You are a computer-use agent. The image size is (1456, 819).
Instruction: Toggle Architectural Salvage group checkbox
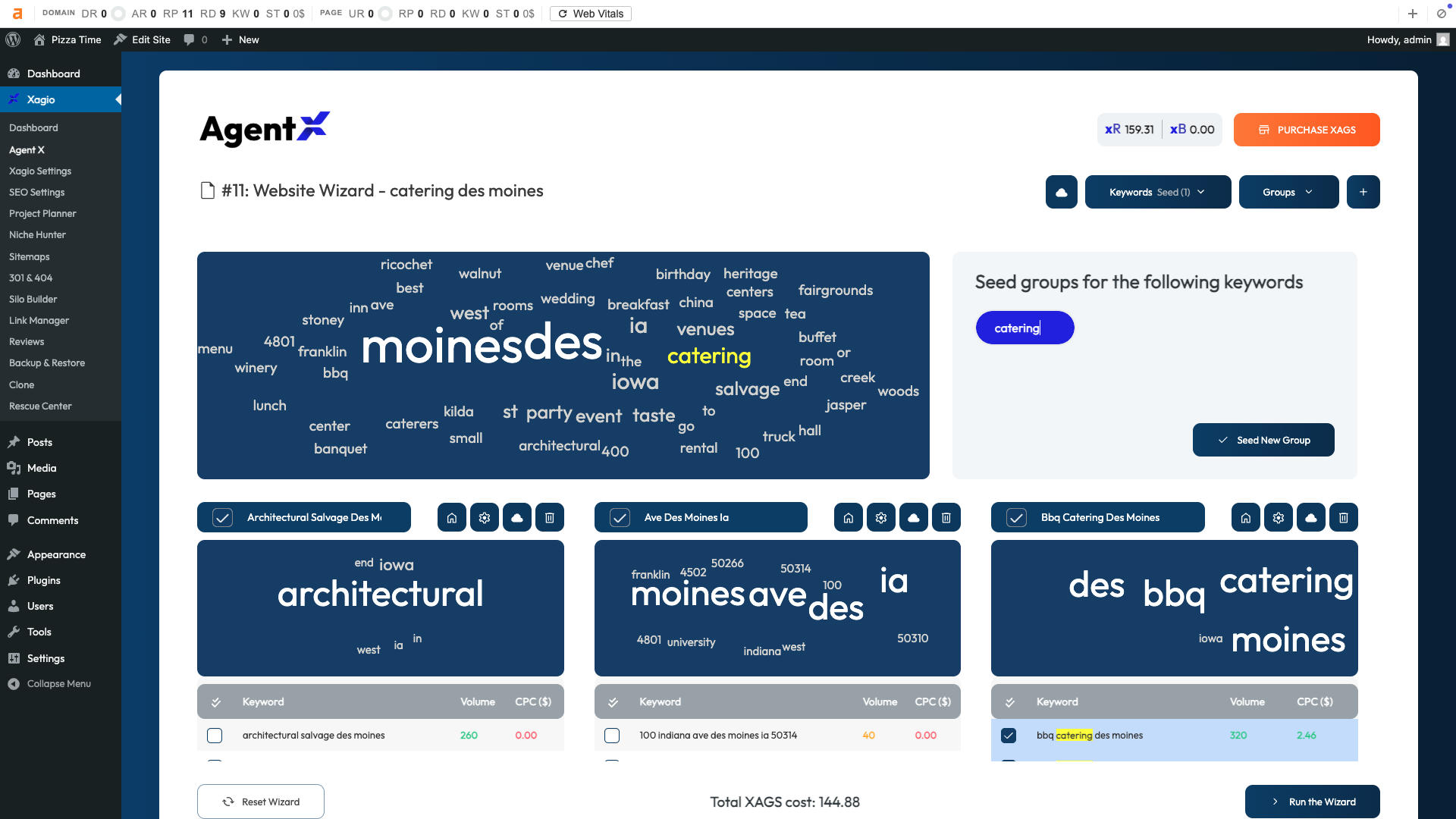coord(222,518)
